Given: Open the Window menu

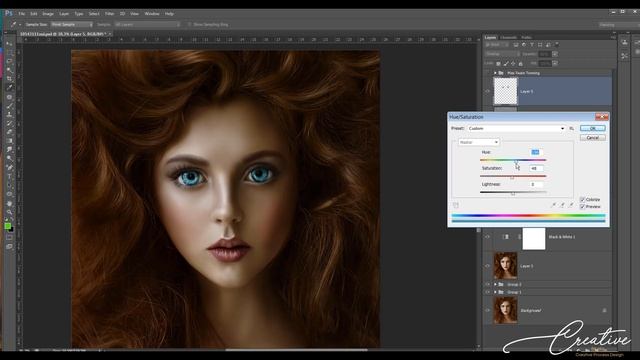Looking at the screenshot, I should (x=152, y=13).
